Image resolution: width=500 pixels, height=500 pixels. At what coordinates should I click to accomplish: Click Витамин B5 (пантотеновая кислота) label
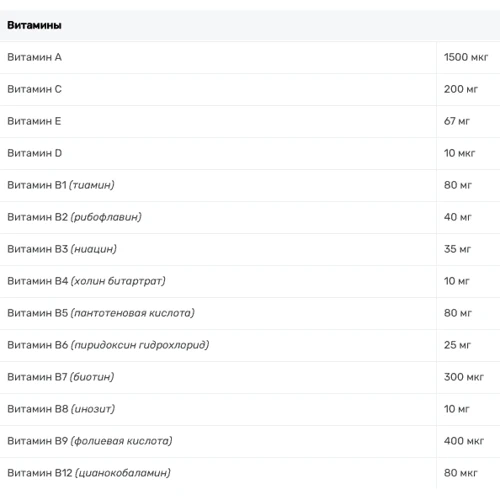click(101, 313)
